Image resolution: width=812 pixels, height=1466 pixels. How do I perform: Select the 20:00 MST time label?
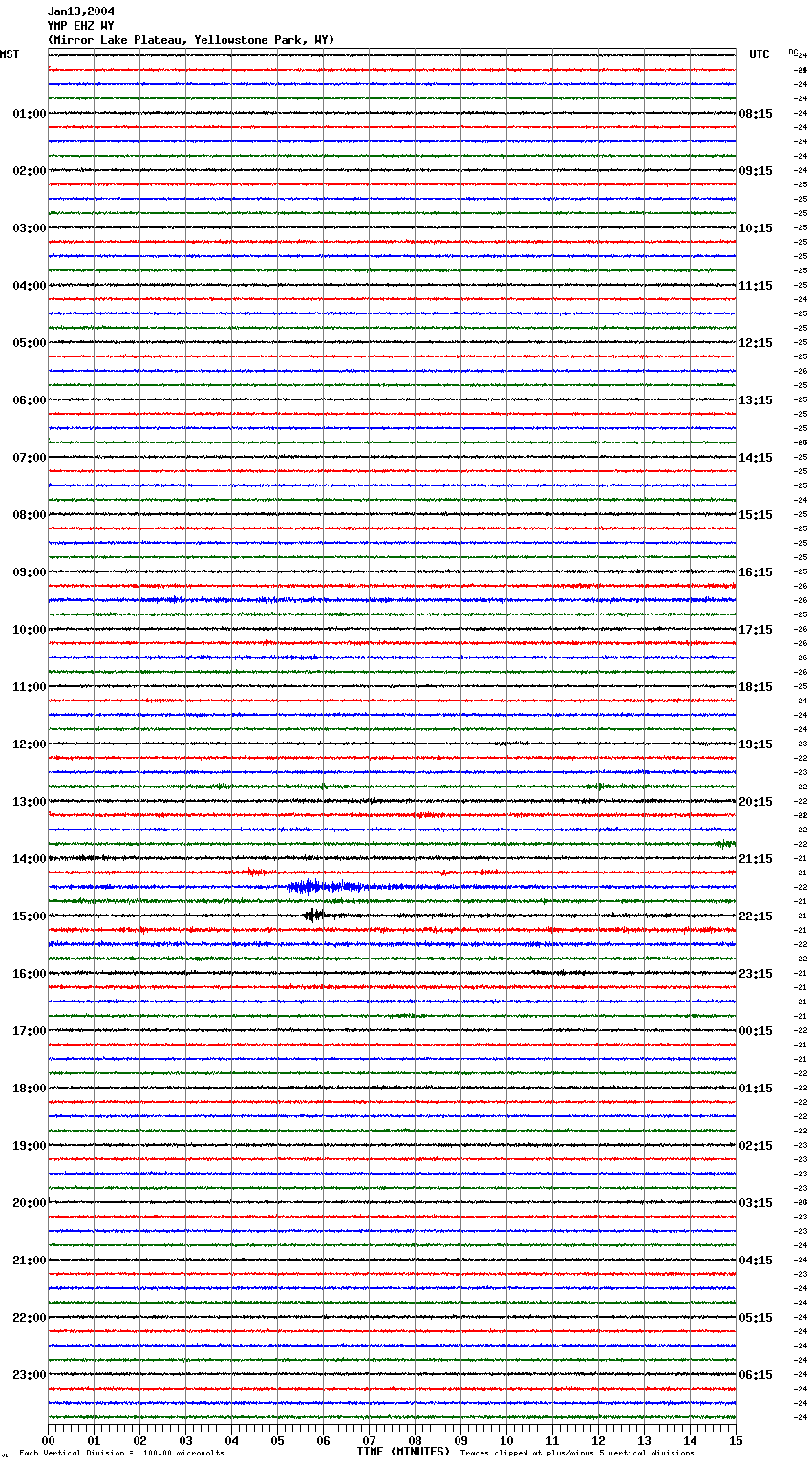click(x=30, y=1203)
